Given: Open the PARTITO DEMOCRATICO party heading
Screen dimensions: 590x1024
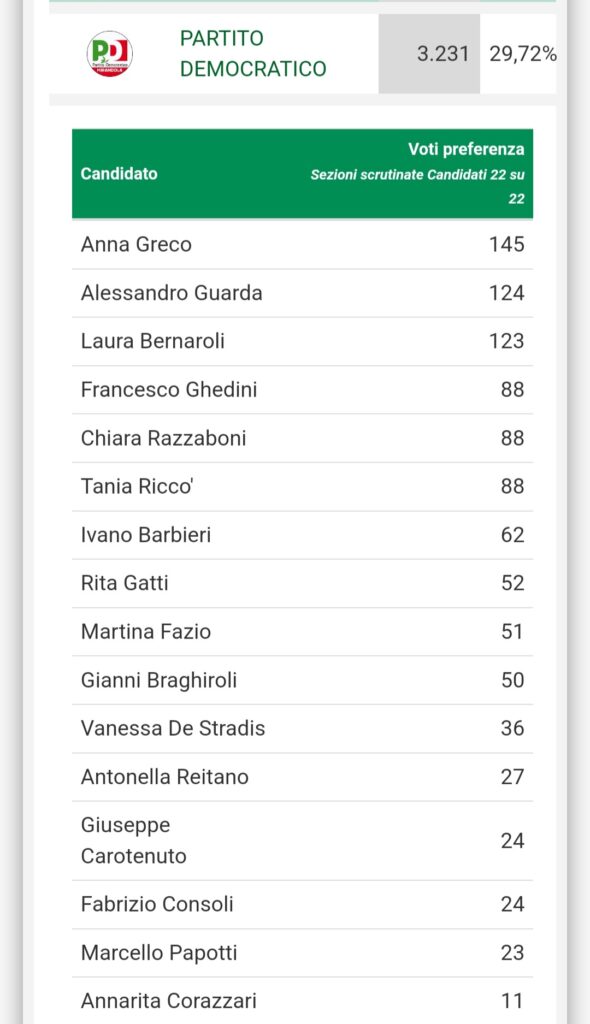Looking at the screenshot, I should [253, 54].
